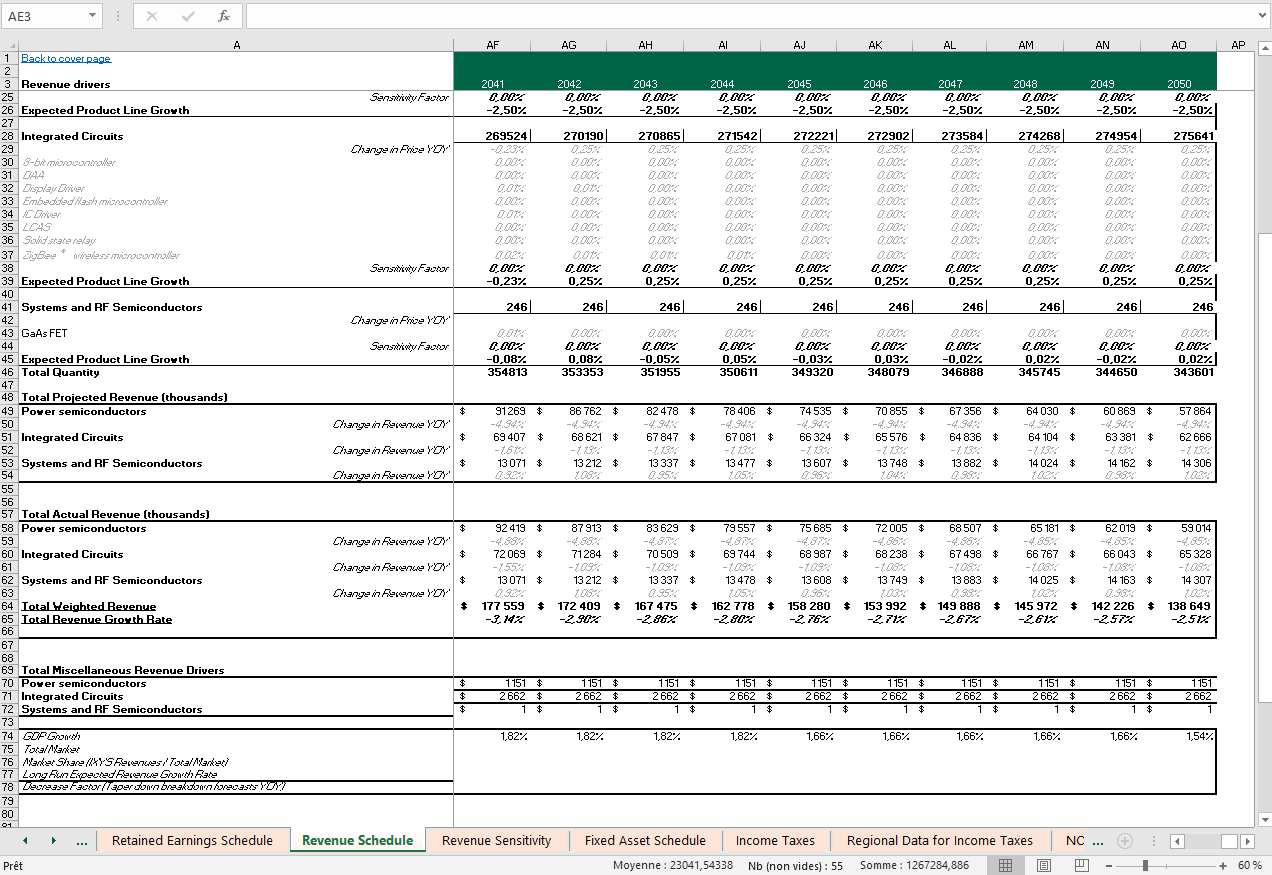Image resolution: width=1272 pixels, height=875 pixels.
Task: Open zoom dialog via 60 % label
Action: coord(1250,866)
